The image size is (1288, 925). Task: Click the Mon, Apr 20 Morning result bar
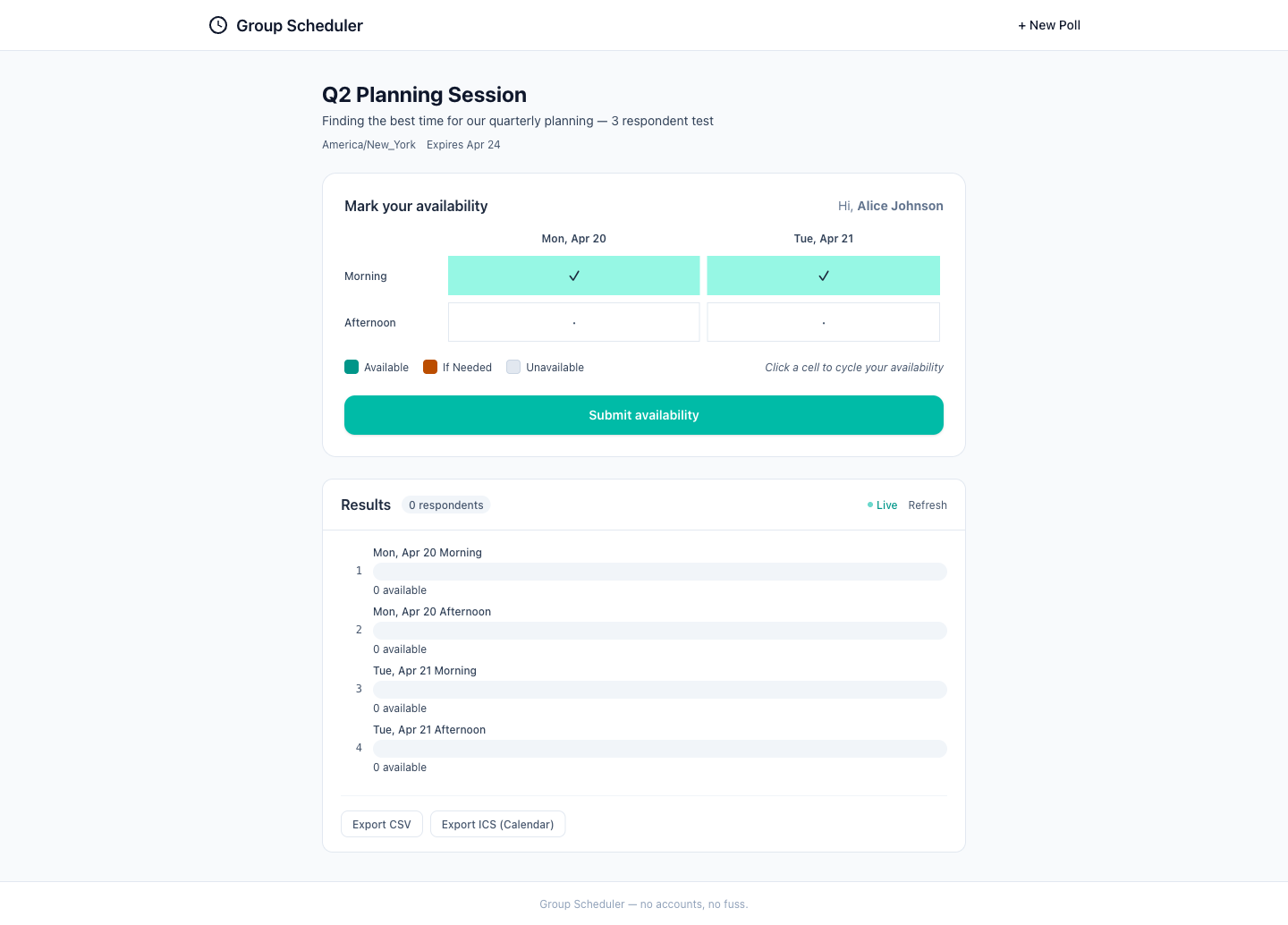[659, 572]
